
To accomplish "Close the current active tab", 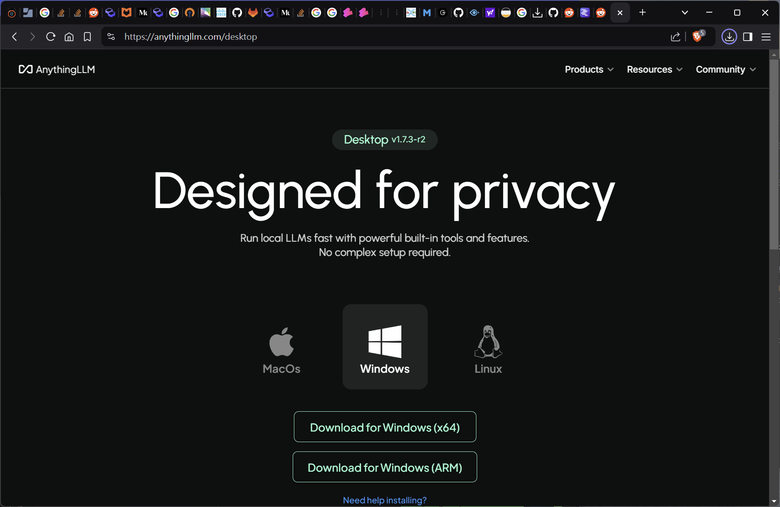I will 620,13.
